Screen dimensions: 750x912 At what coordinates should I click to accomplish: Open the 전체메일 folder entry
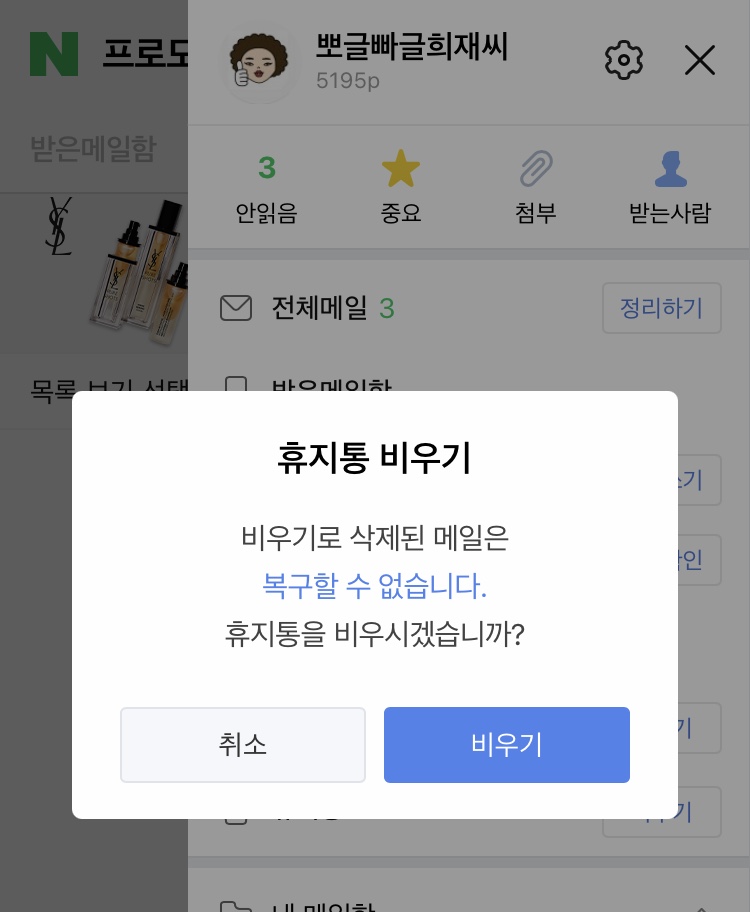[319, 308]
